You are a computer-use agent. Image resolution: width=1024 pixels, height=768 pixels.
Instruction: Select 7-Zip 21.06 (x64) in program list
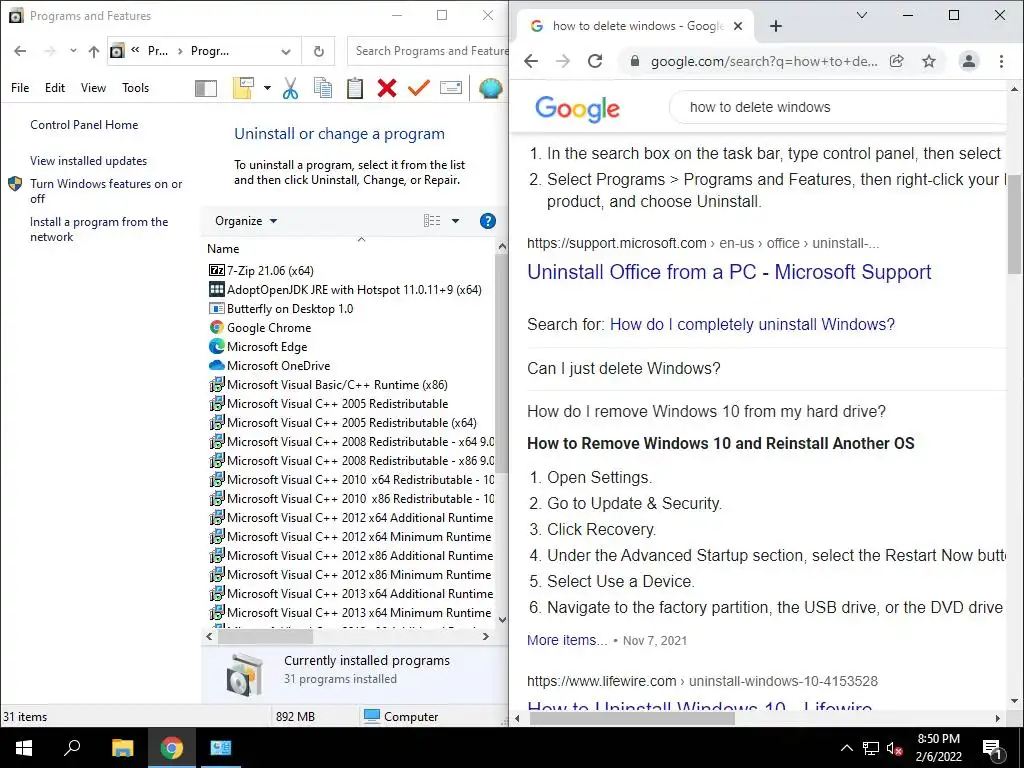270,270
